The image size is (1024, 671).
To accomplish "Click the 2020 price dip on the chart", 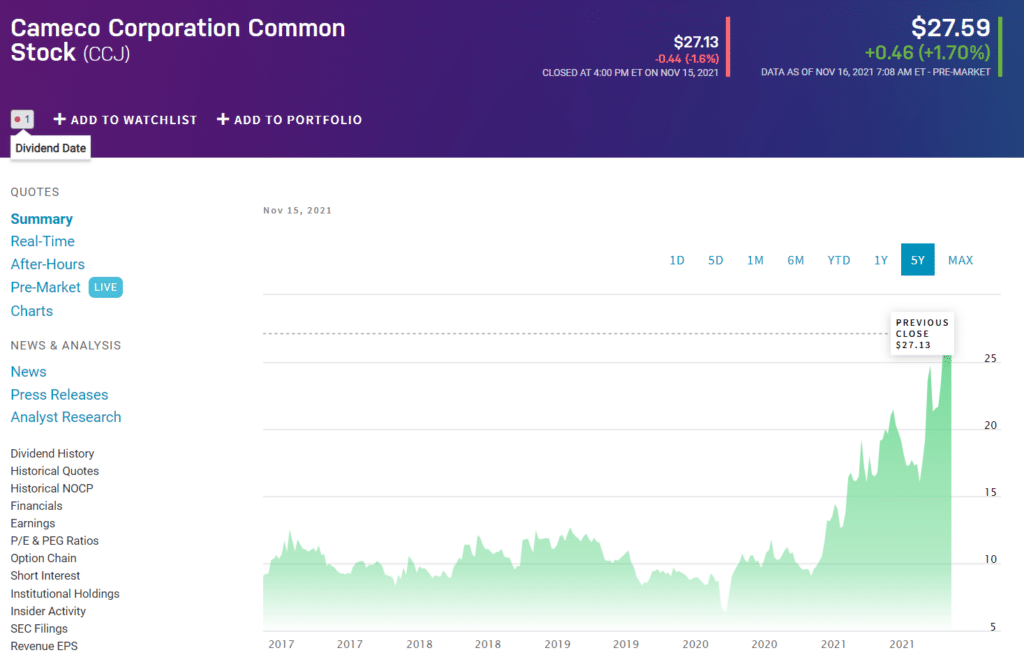I will 724,610.
